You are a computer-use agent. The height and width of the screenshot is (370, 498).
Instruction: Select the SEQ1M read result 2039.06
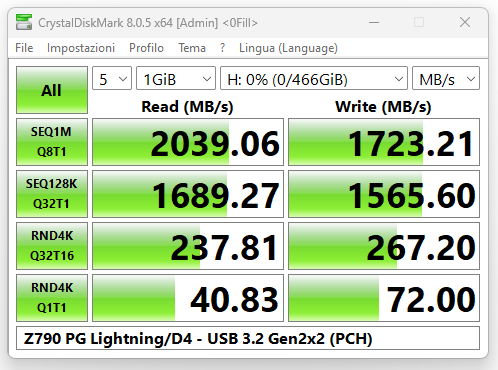tap(188, 142)
